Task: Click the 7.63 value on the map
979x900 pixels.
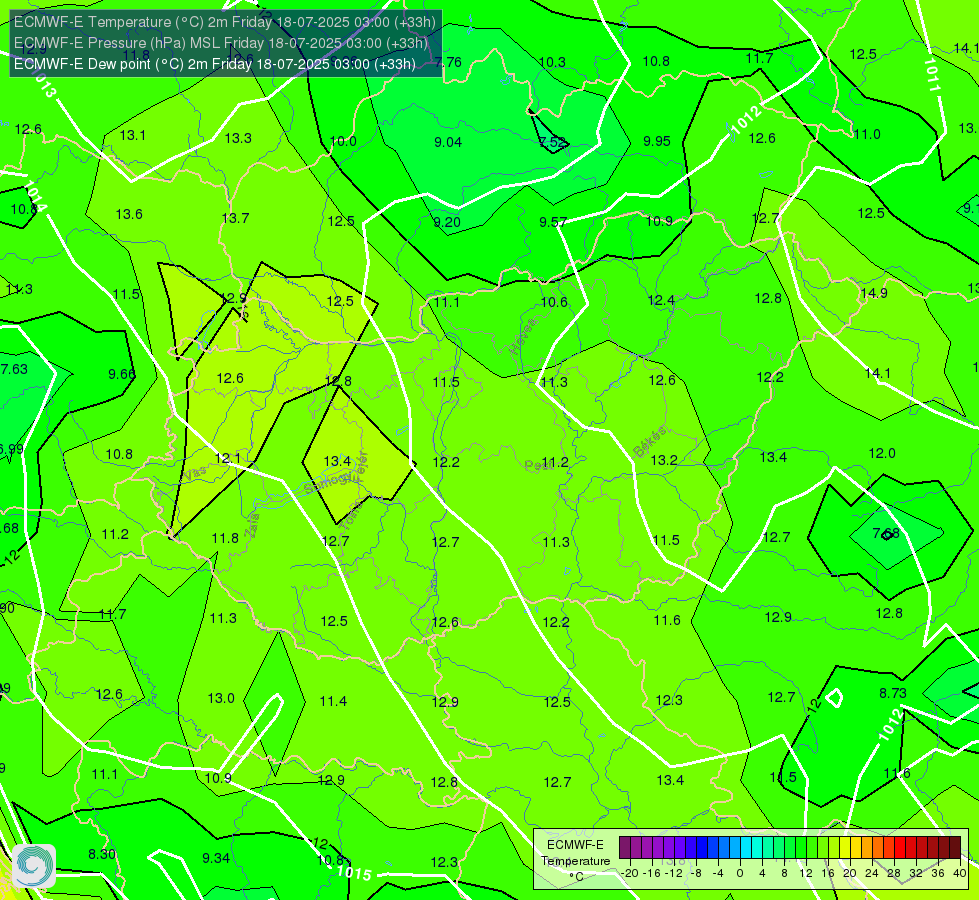Action: coord(14,369)
